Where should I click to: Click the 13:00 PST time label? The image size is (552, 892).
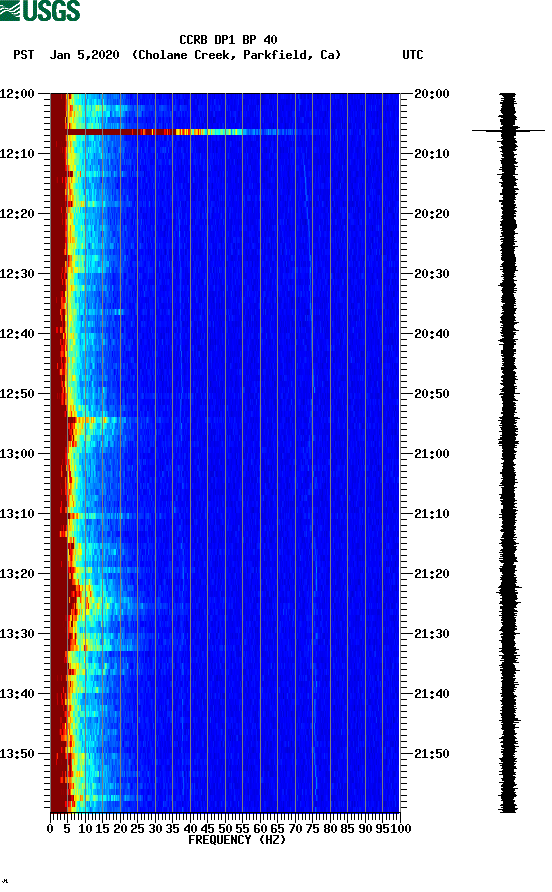(17, 454)
